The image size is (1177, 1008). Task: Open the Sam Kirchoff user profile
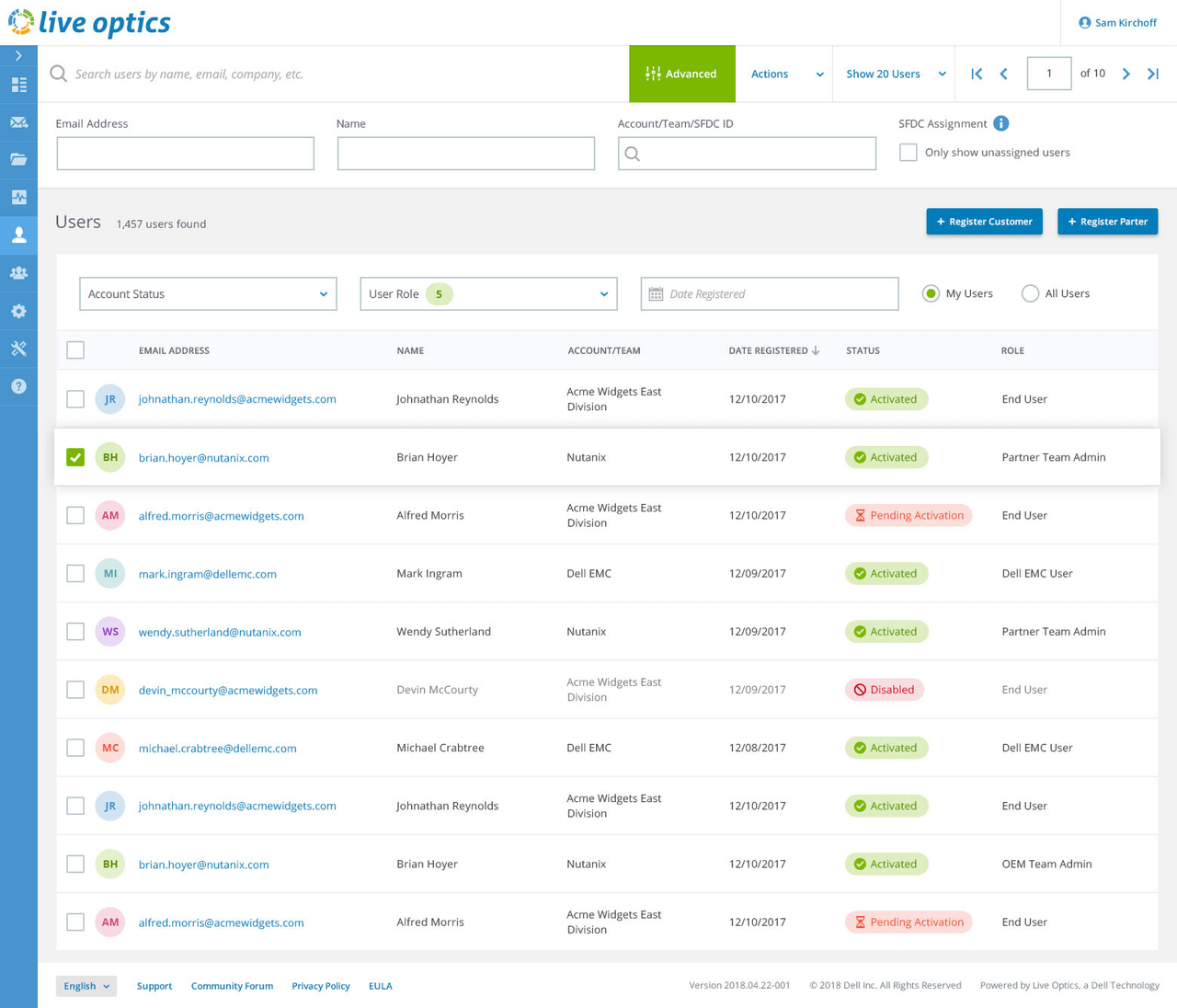(x=1117, y=22)
